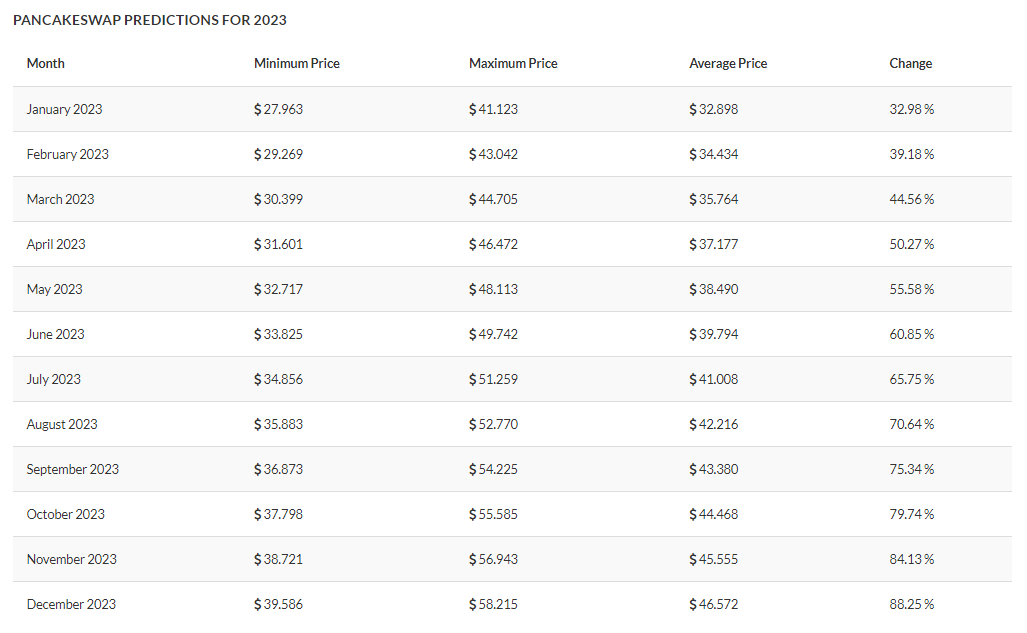Click the Change column header
1027x633 pixels.
910,63
